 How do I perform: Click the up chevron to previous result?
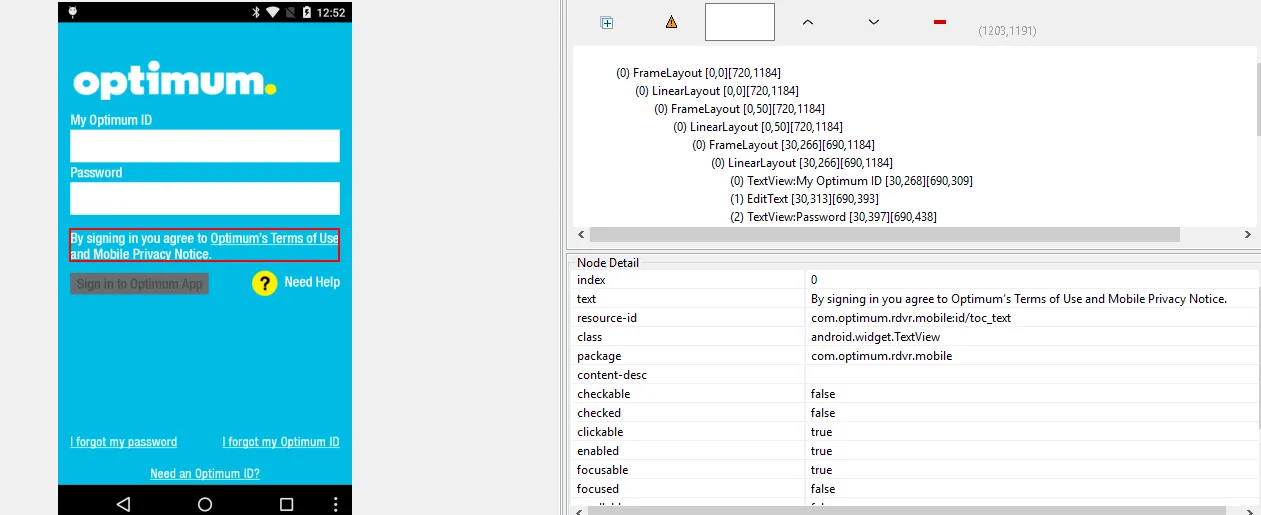pos(808,22)
